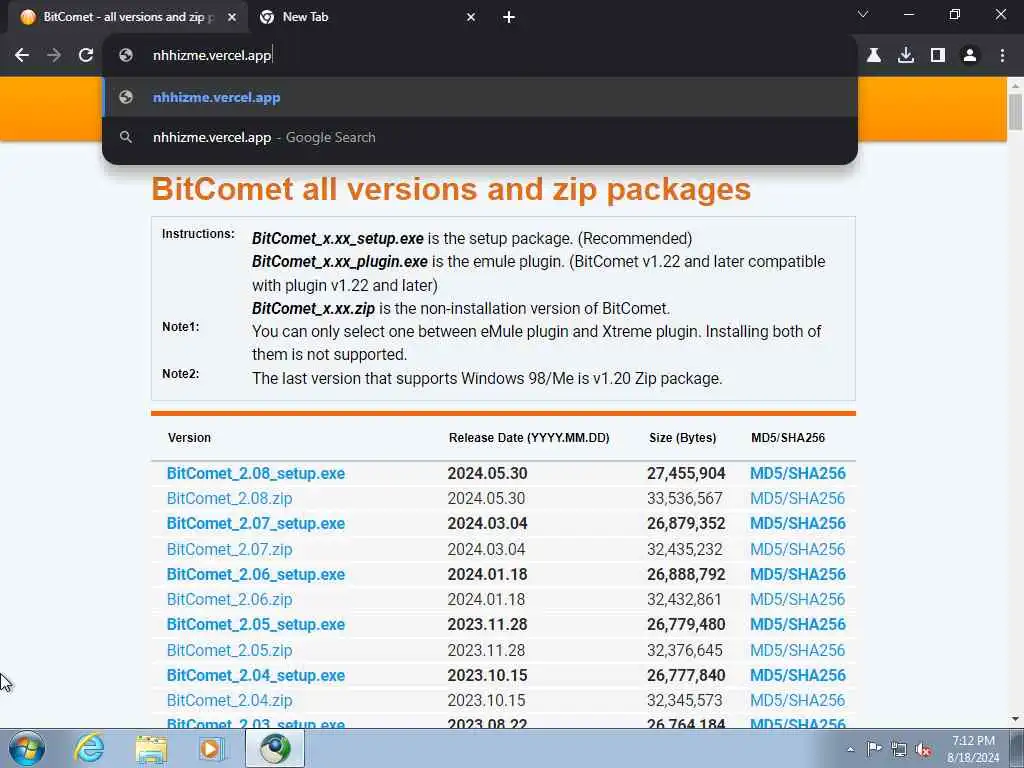1024x768 pixels.
Task: Click the page heading BitComet all versions
Action: tap(451, 189)
